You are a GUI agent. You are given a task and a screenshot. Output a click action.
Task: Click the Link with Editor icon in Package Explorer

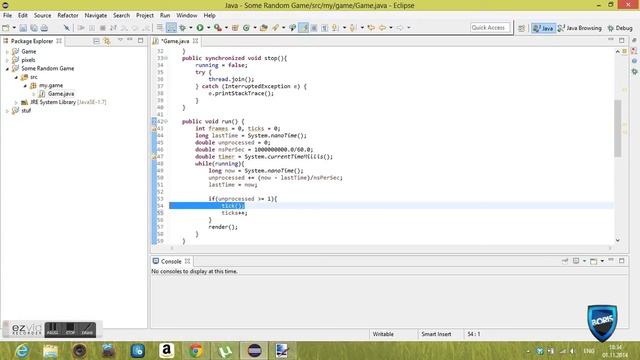click(x=107, y=41)
